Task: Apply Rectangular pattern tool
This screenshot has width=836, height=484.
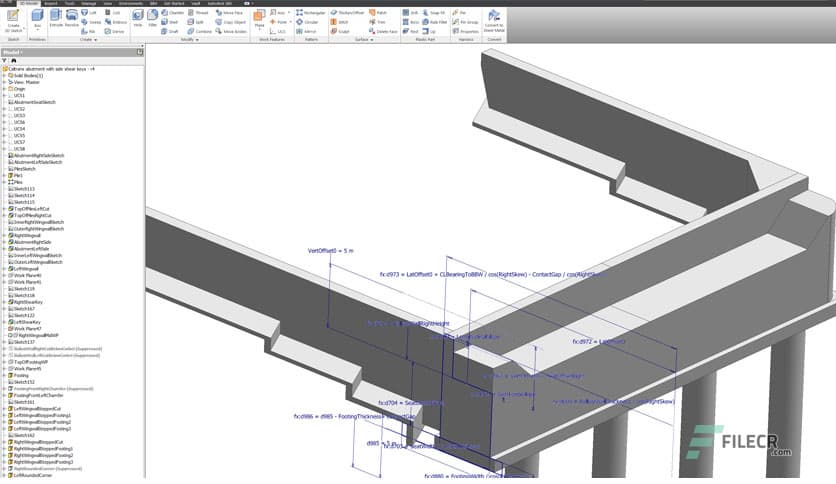Action: click(x=311, y=12)
